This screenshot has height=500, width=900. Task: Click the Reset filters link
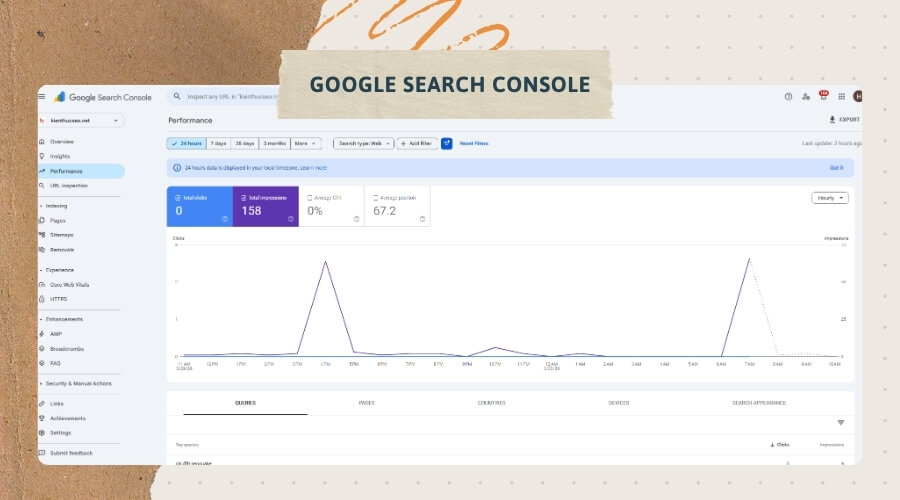pos(474,144)
